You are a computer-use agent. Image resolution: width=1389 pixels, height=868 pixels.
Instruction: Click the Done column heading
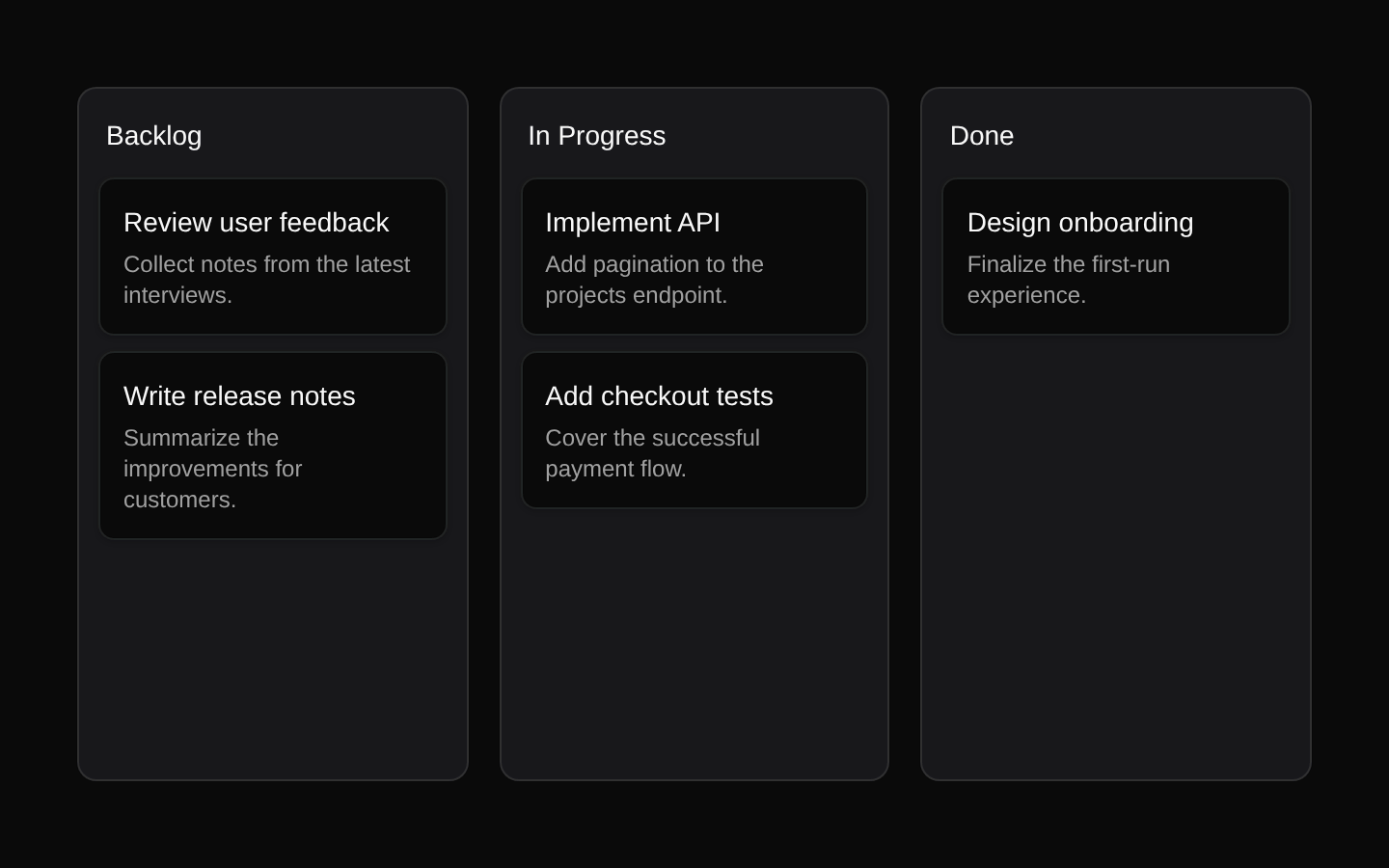982,136
